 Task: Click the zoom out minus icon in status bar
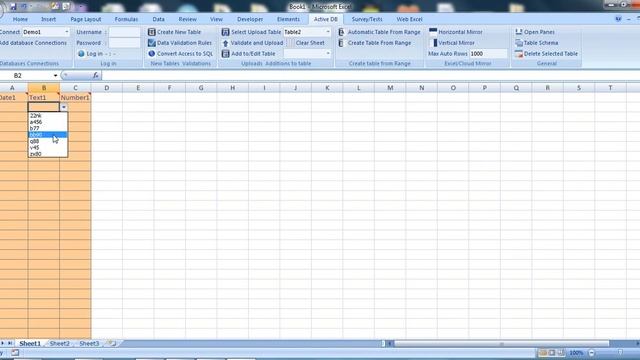pyautogui.click(x=591, y=353)
